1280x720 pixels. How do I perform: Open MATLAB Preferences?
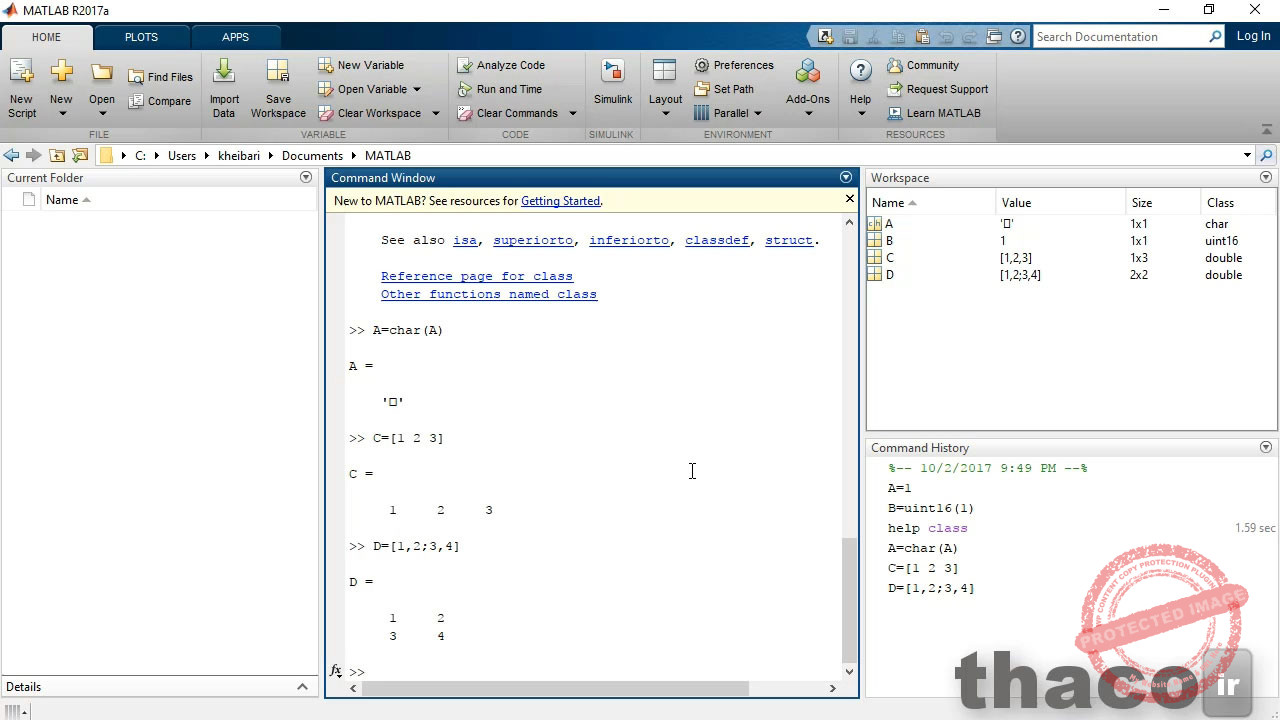point(734,65)
